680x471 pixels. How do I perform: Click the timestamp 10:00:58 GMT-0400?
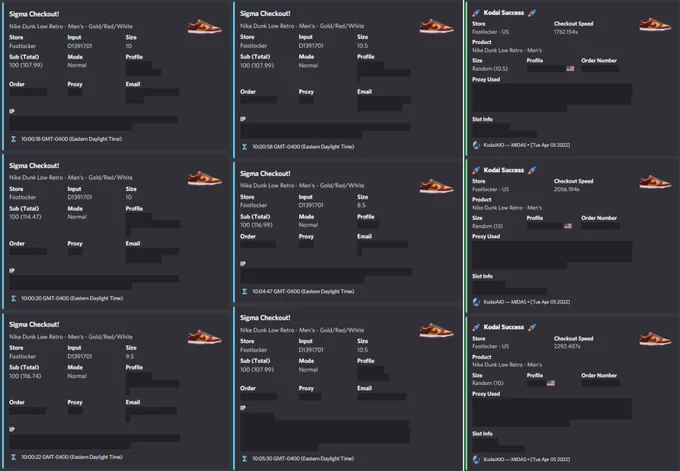coord(303,147)
